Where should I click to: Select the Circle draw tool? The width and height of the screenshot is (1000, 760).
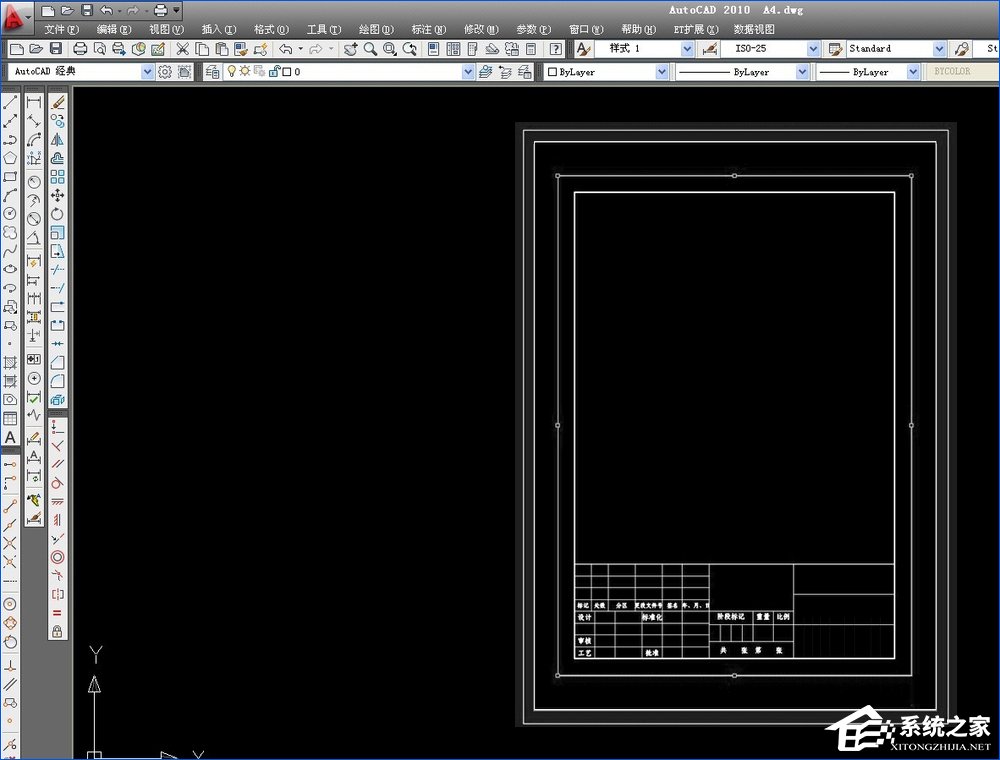(10, 214)
